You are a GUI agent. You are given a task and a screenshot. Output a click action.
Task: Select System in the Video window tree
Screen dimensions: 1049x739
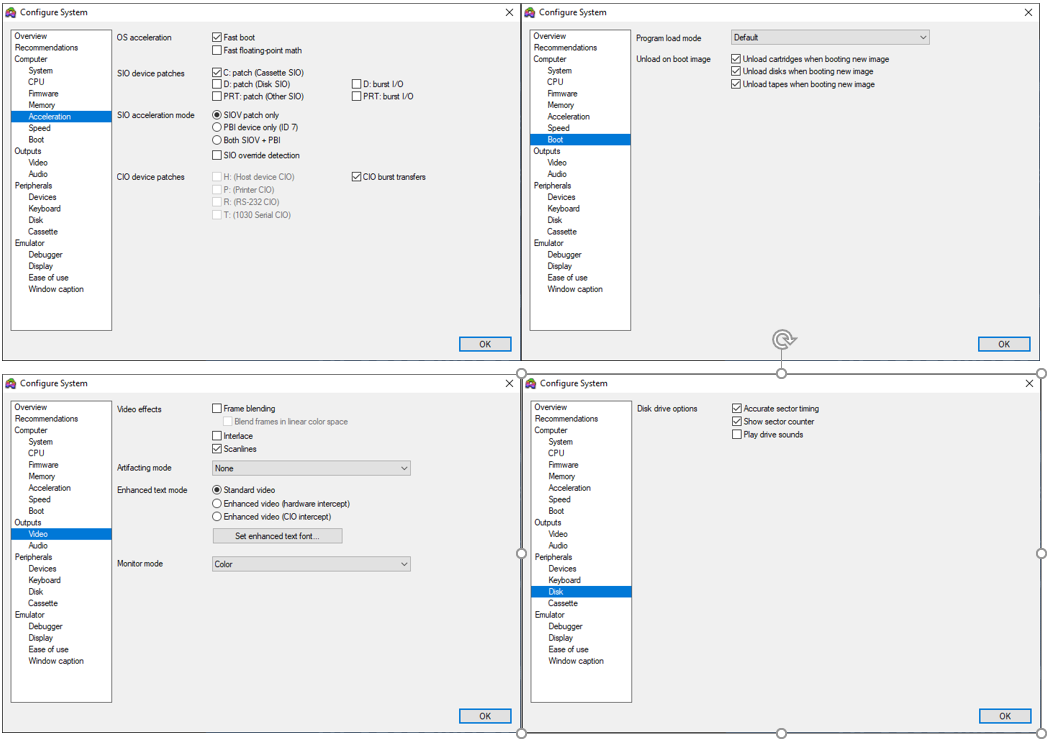pyautogui.click(x=40, y=441)
